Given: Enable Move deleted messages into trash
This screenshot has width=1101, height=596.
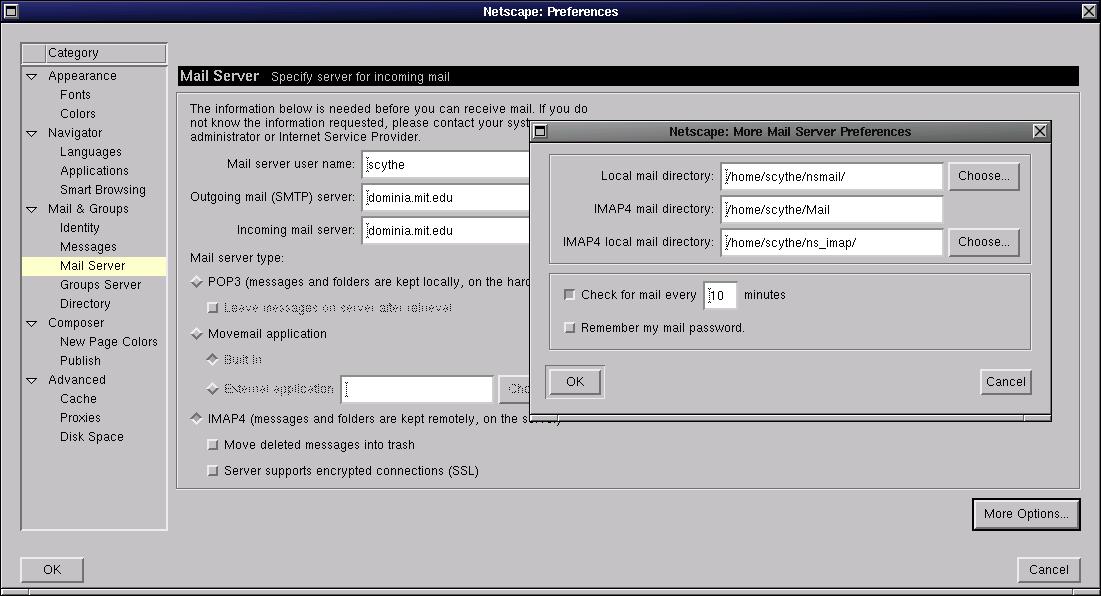Looking at the screenshot, I should (x=212, y=445).
